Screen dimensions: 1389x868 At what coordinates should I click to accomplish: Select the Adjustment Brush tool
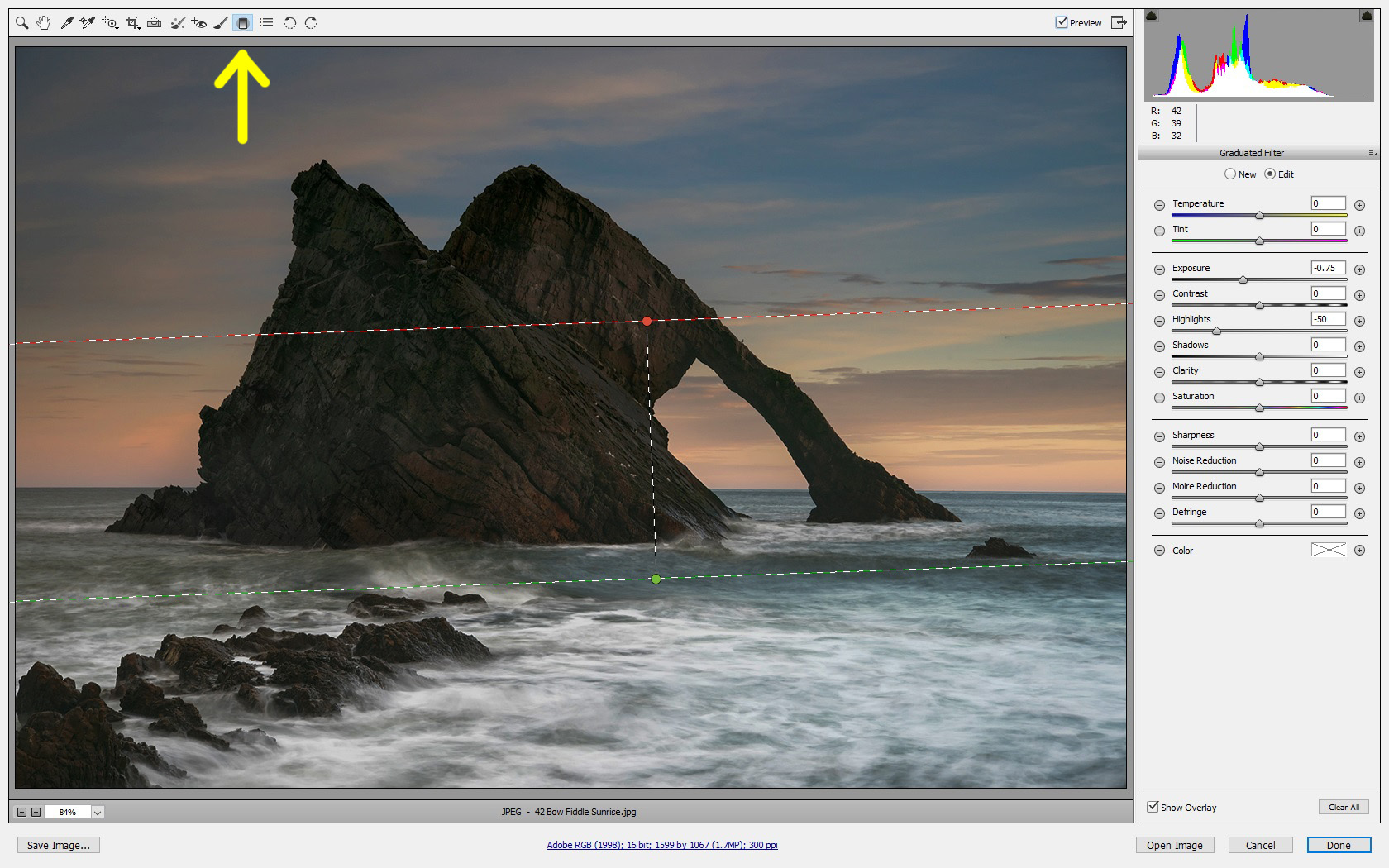(221, 23)
